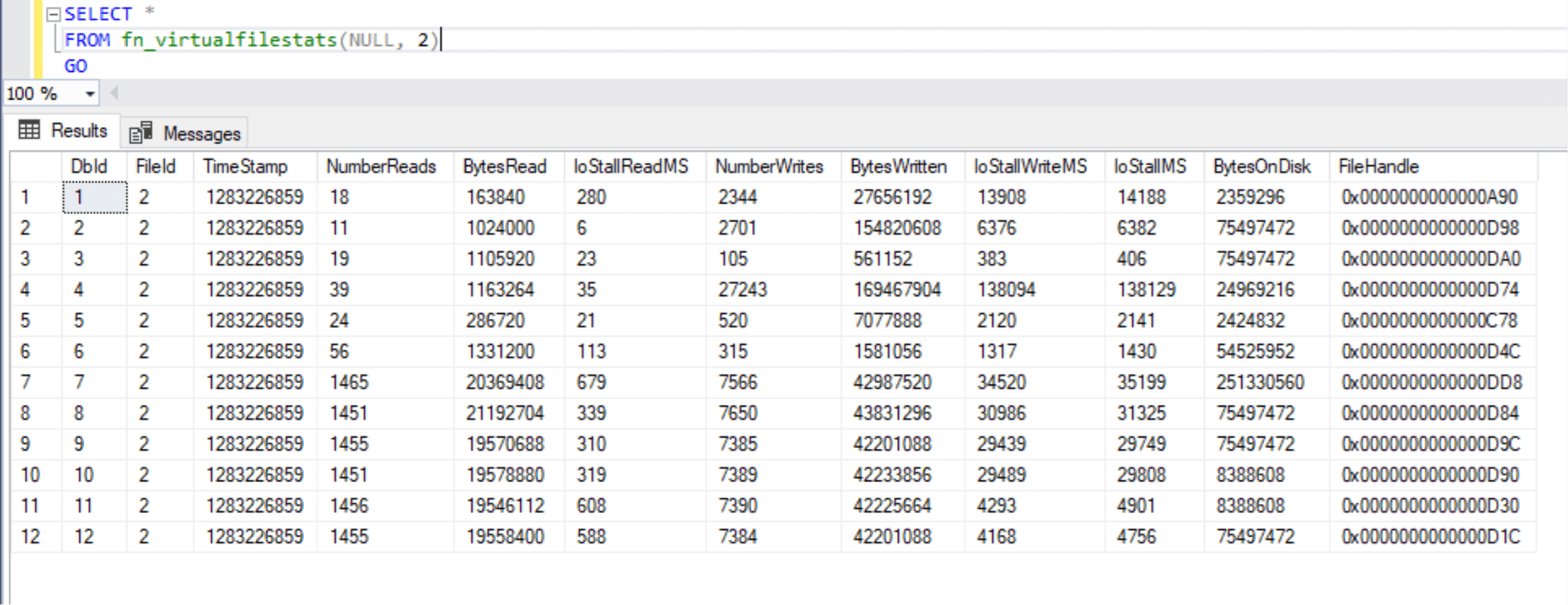1568x605 pixels.
Task: Switch to the Results tab
Action: click(78, 131)
